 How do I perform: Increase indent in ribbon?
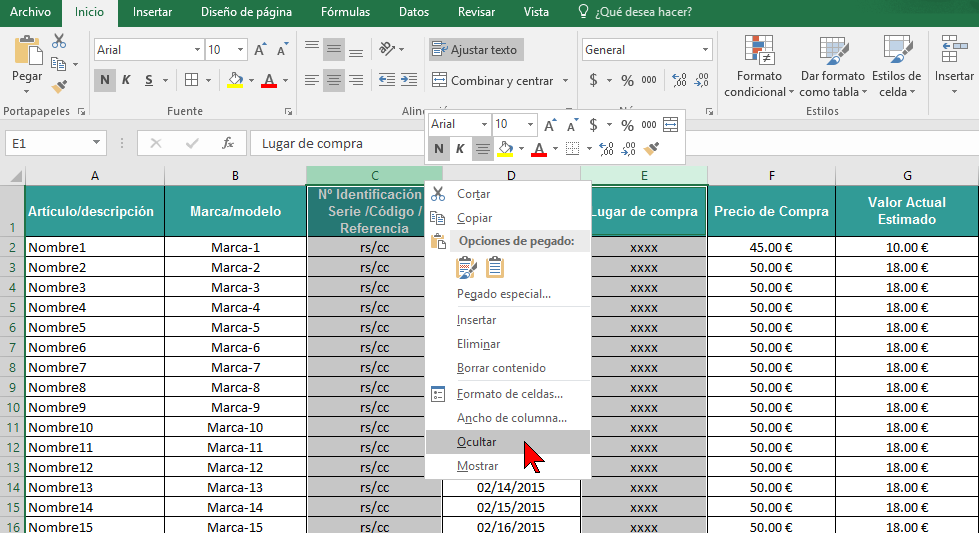tap(409, 80)
